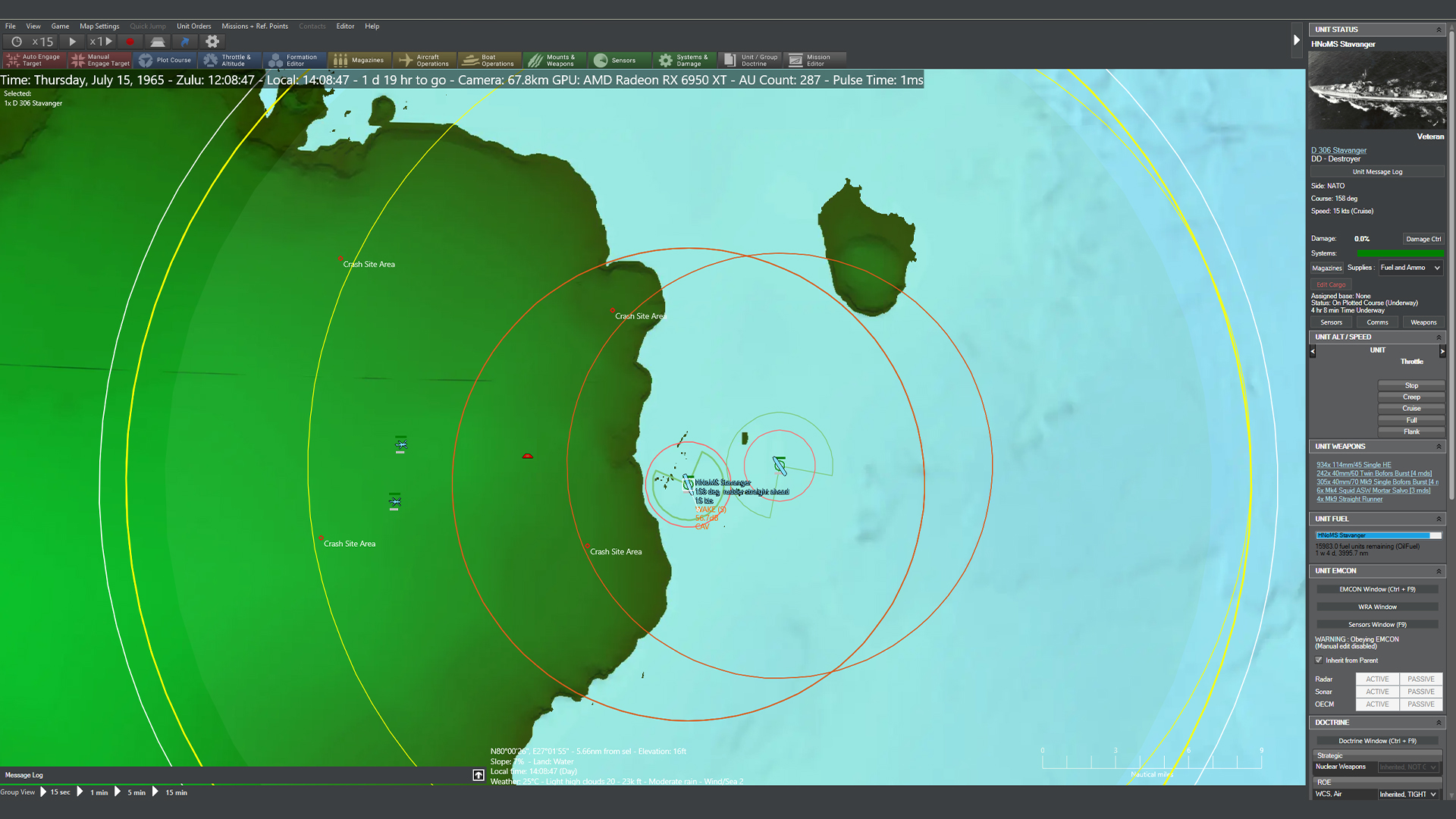
Task: Toggle Inherit from Parent checkbox
Action: tap(1319, 661)
